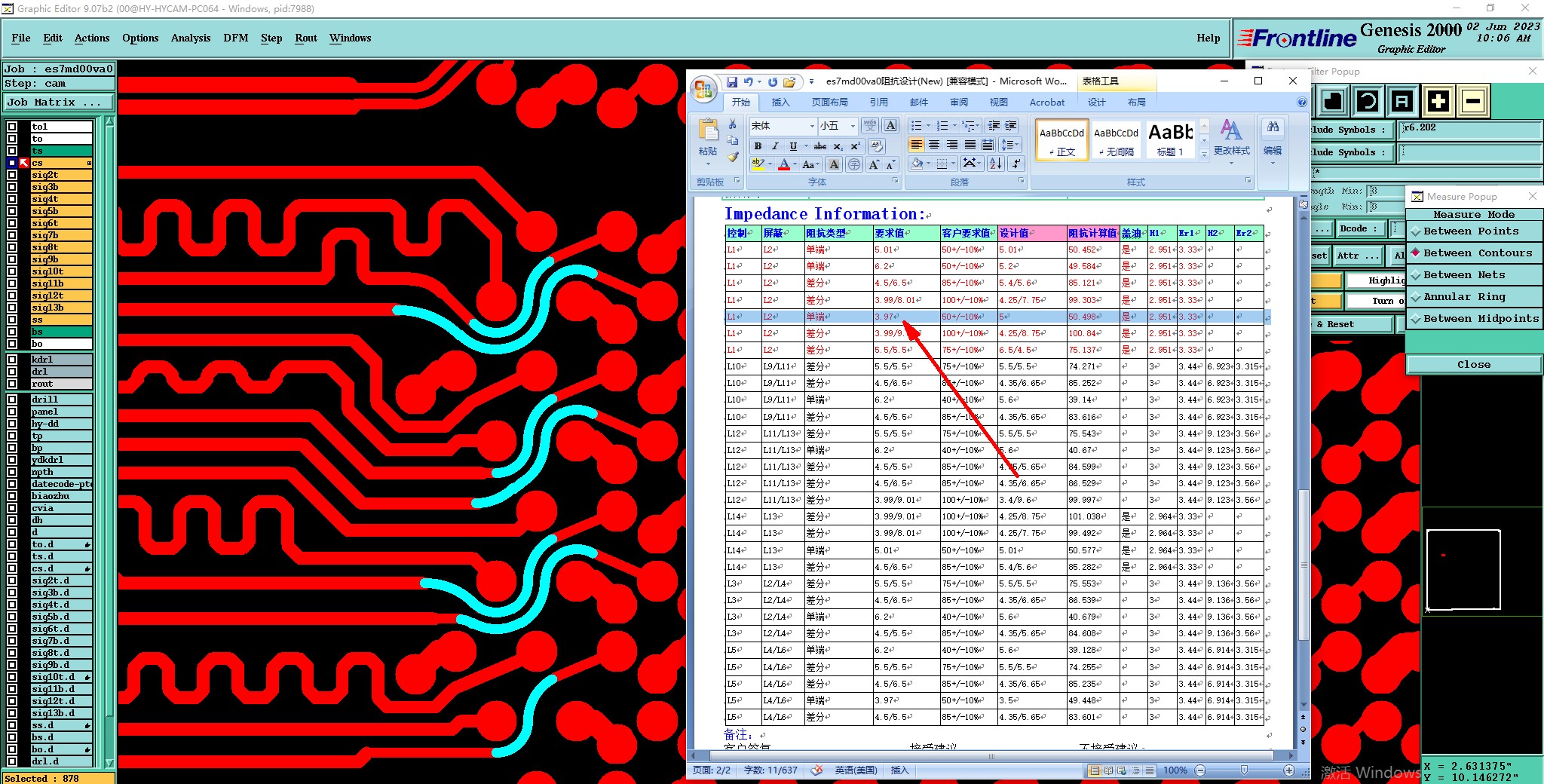Viewport: 1544px width, 784px height.
Task: Open the font size dropdown in Word
Action: pyautogui.click(x=853, y=126)
